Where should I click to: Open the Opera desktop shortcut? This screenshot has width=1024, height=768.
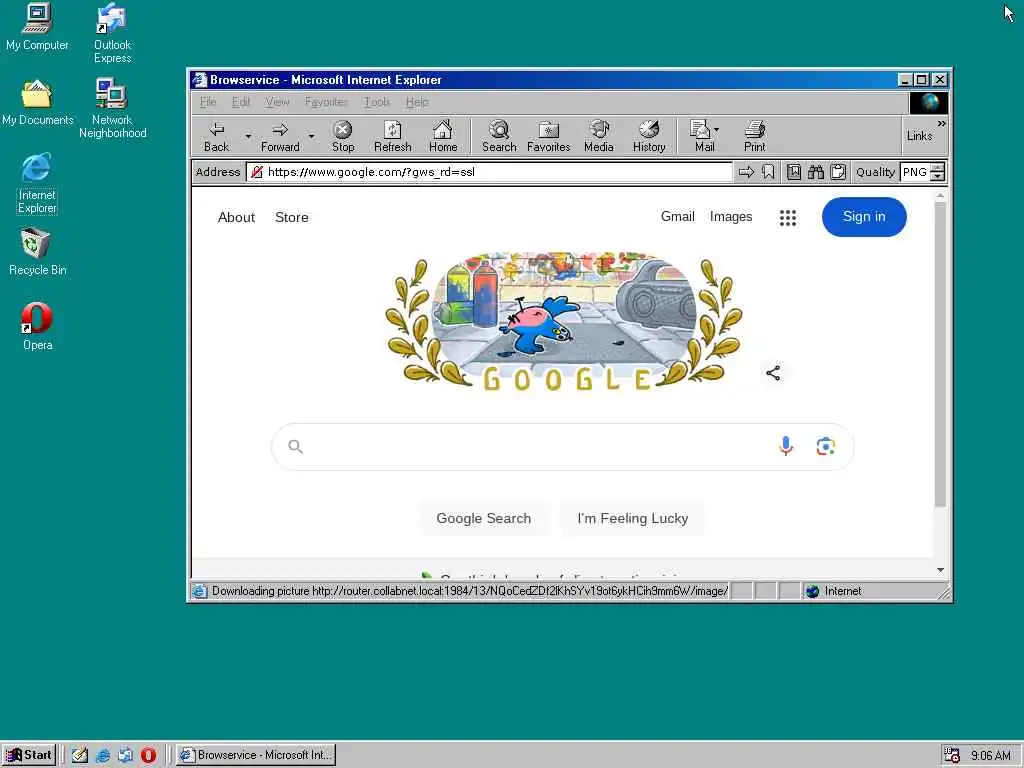point(37,326)
